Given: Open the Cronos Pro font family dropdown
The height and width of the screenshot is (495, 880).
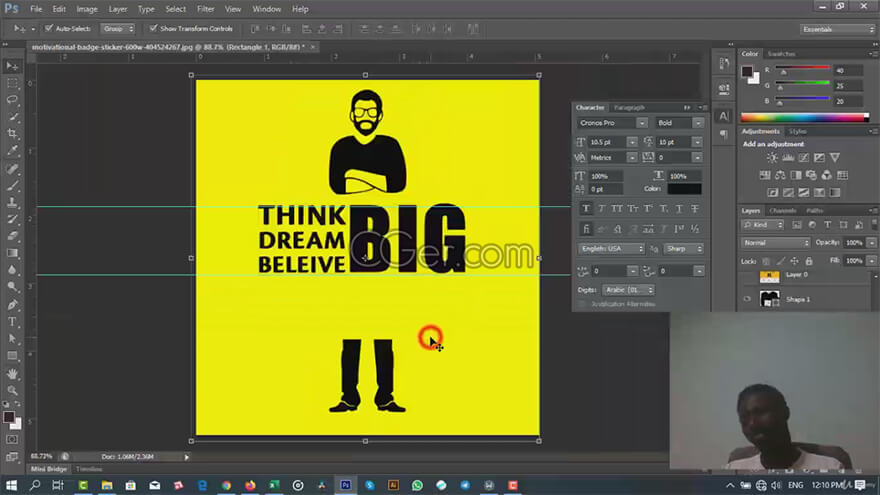Looking at the screenshot, I should pyautogui.click(x=642, y=123).
